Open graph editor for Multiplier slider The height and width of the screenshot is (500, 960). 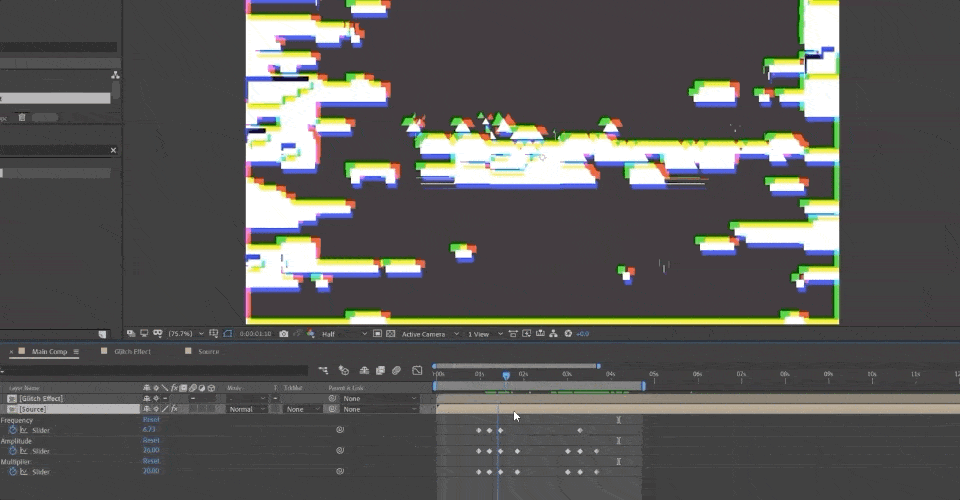pos(24,471)
